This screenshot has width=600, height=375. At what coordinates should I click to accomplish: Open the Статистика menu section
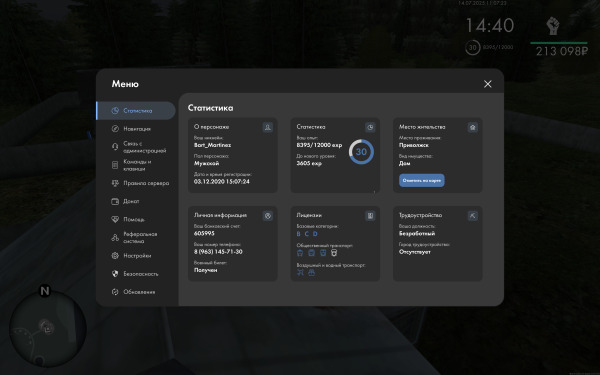[x=135, y=111]
